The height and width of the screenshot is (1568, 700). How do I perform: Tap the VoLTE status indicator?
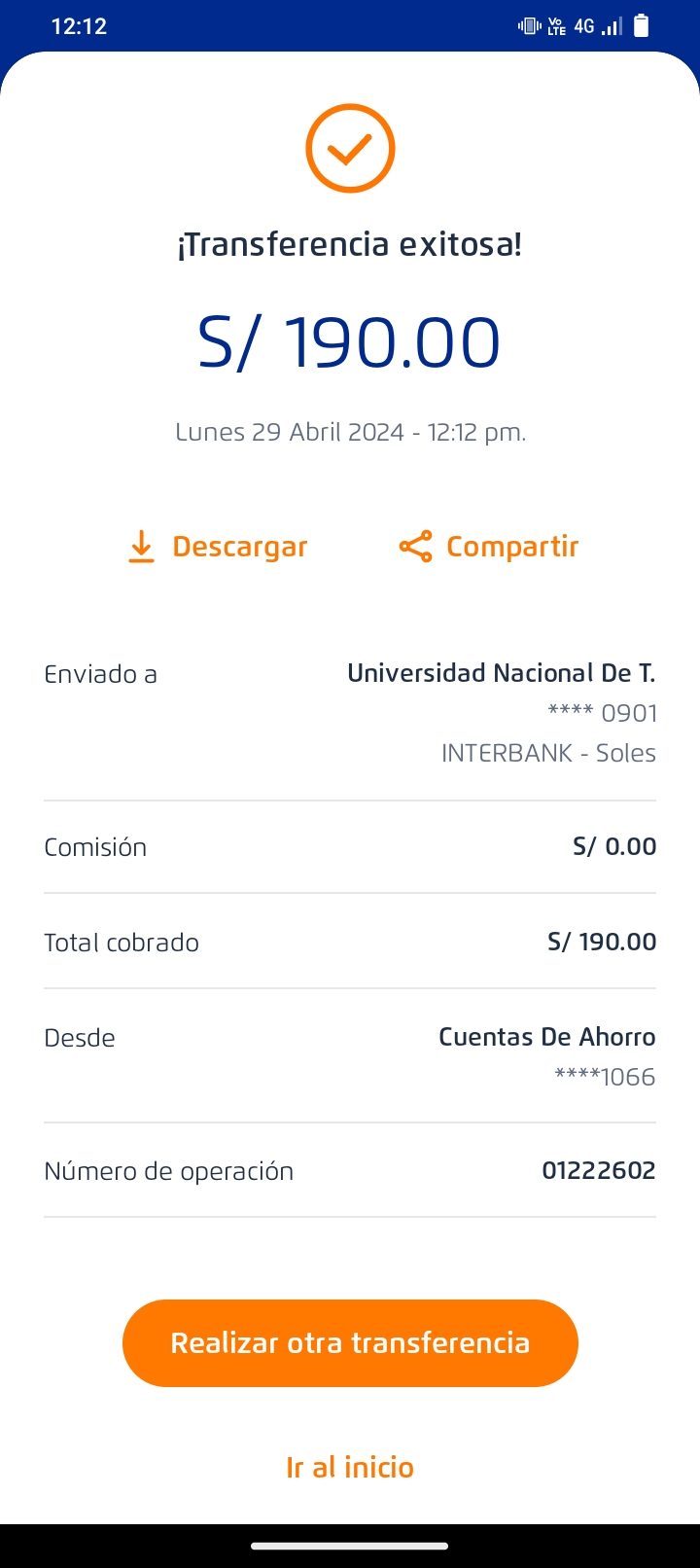click(x=557, y=26)
